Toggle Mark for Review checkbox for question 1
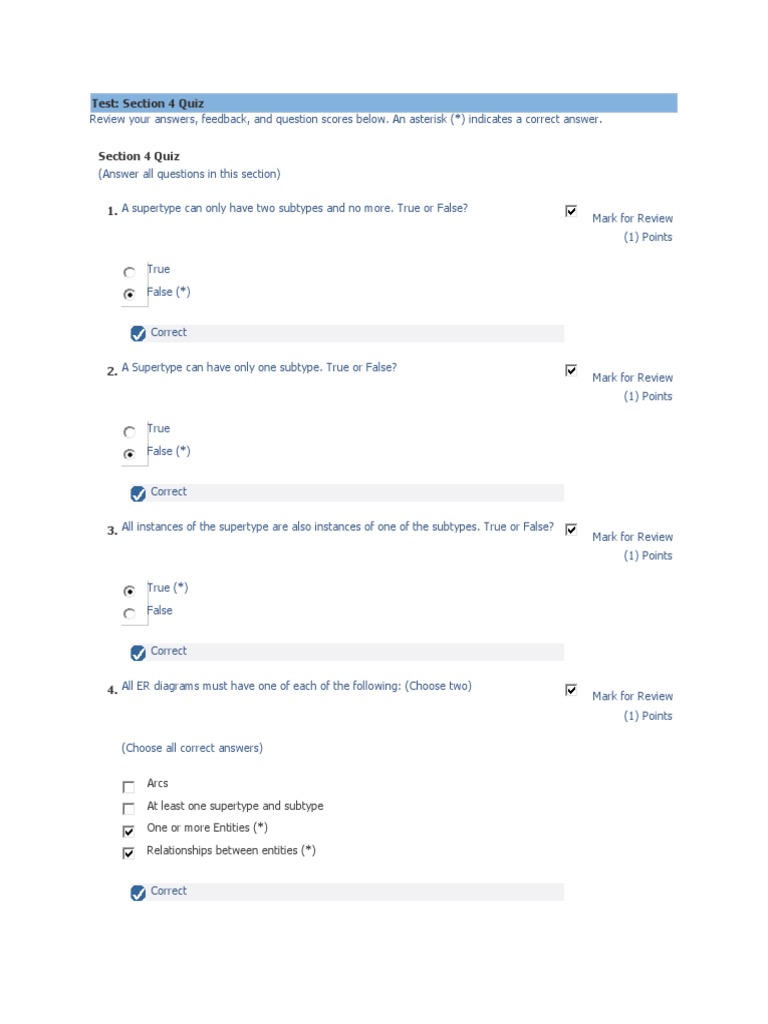This screenshot has width=768, height=1024. [x=571, y=211]
